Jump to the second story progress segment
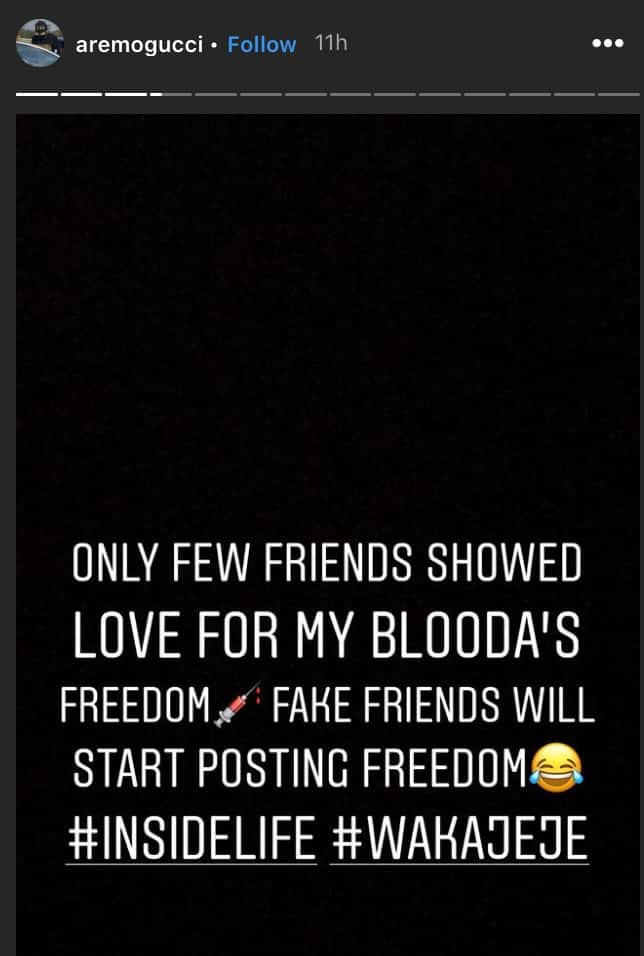The image size is (644, 956). [x=82, y=95]
